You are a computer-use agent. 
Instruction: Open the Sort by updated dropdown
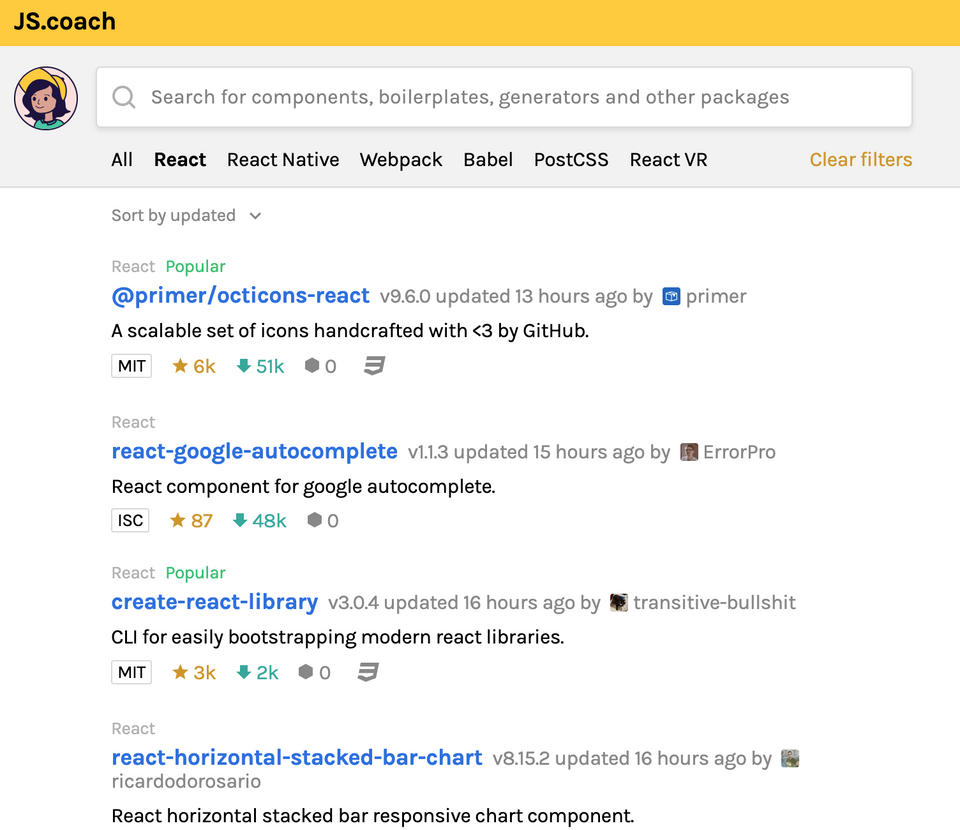pyautogui.click(x=186, y=215)
